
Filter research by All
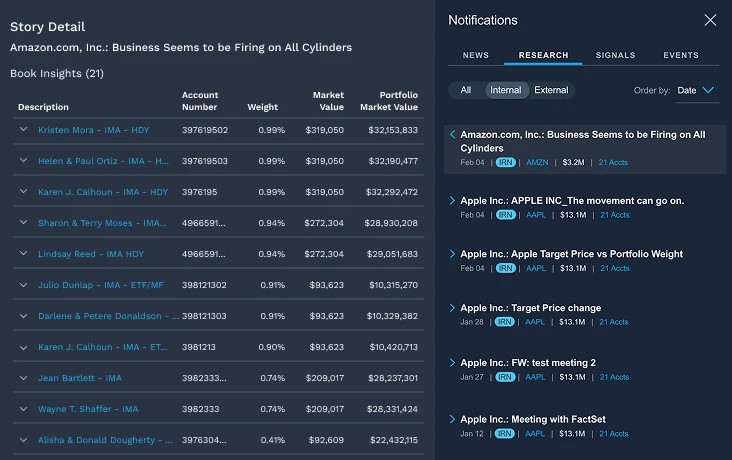pyautogui.click(x=466, y=90)
